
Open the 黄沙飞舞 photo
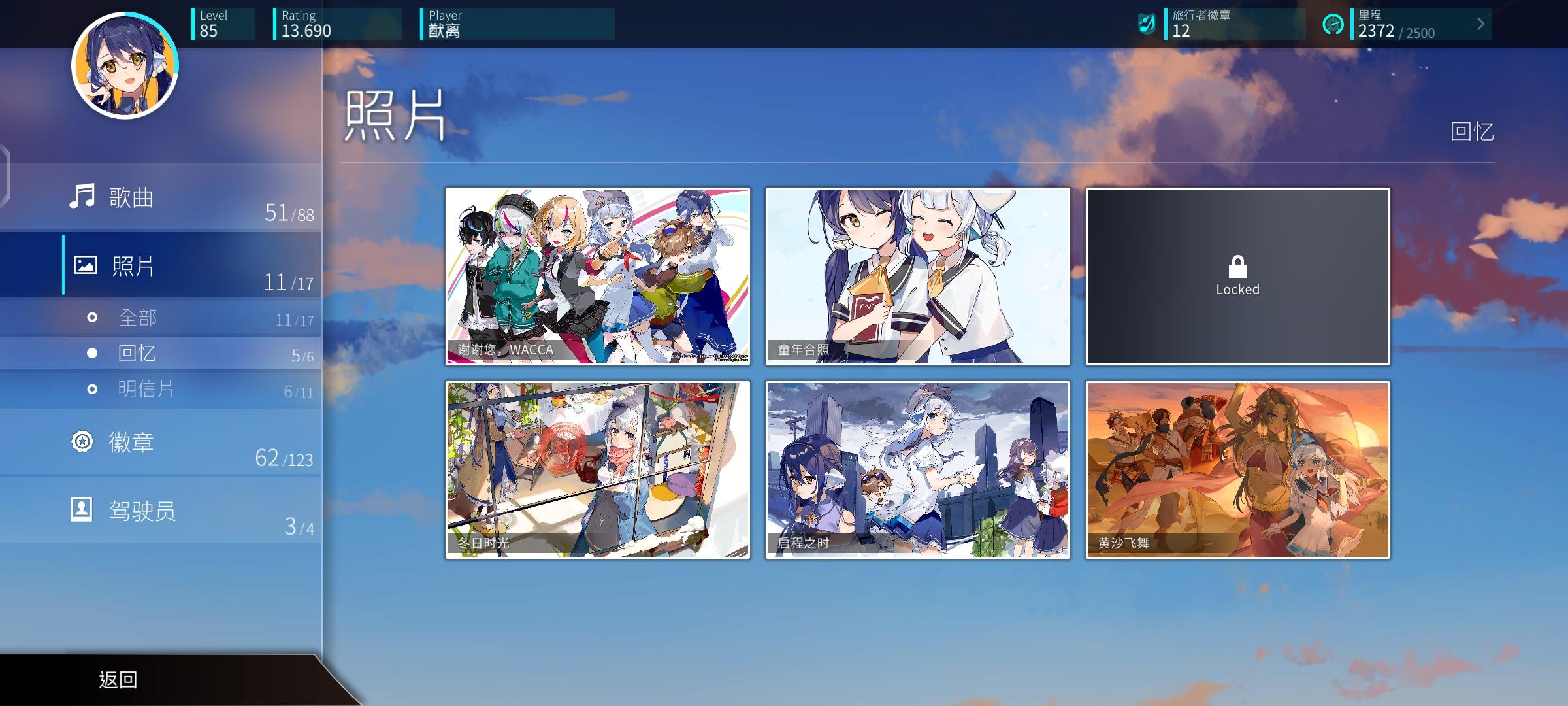pyautogui.click(x=1238, y=470)
